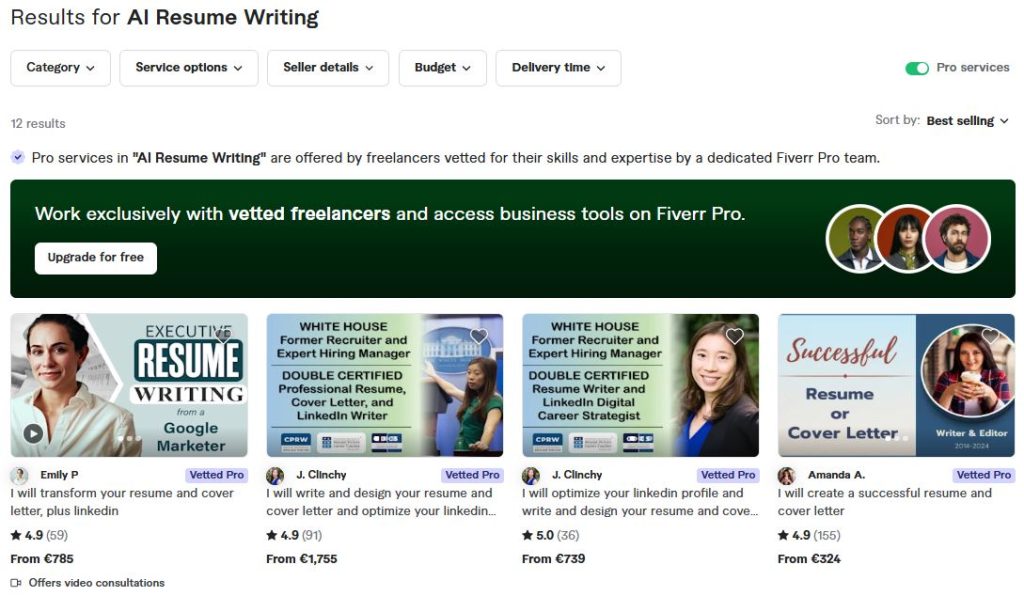Favorite J. Clinchy's resume writer gig heart
This screenshot has height=596, width=1024.
[x=479, y=336]
